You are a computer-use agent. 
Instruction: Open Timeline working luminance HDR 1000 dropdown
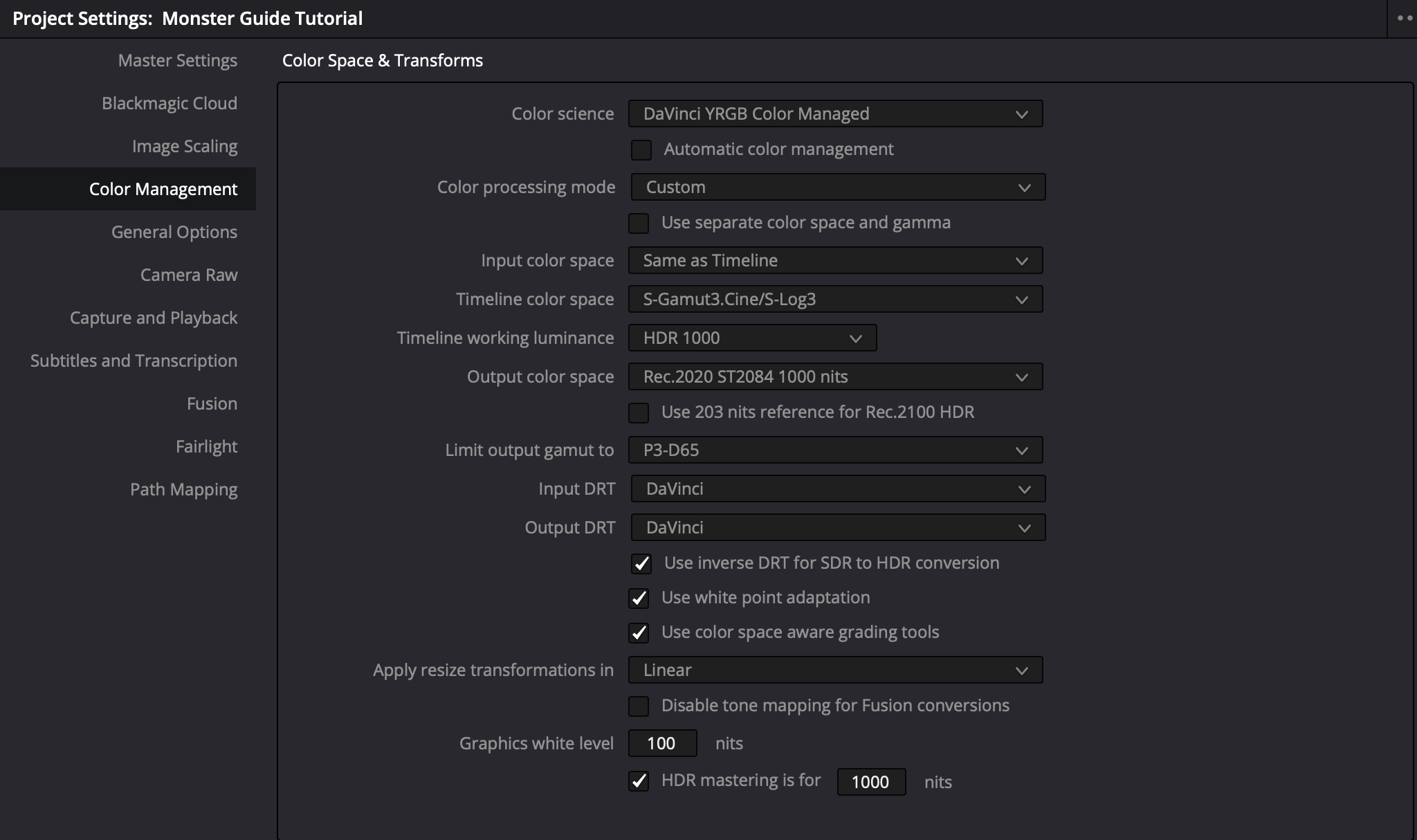coord(752,338)
